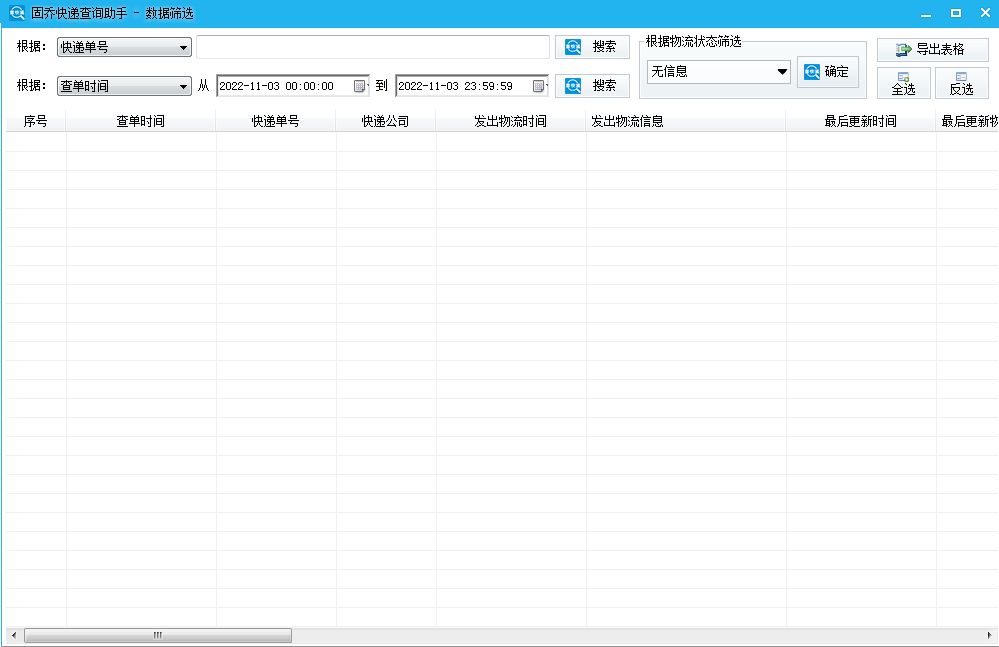Open the calendar picker for the end date
Viewport: 999px width, 647px height.
pos(539,85)
